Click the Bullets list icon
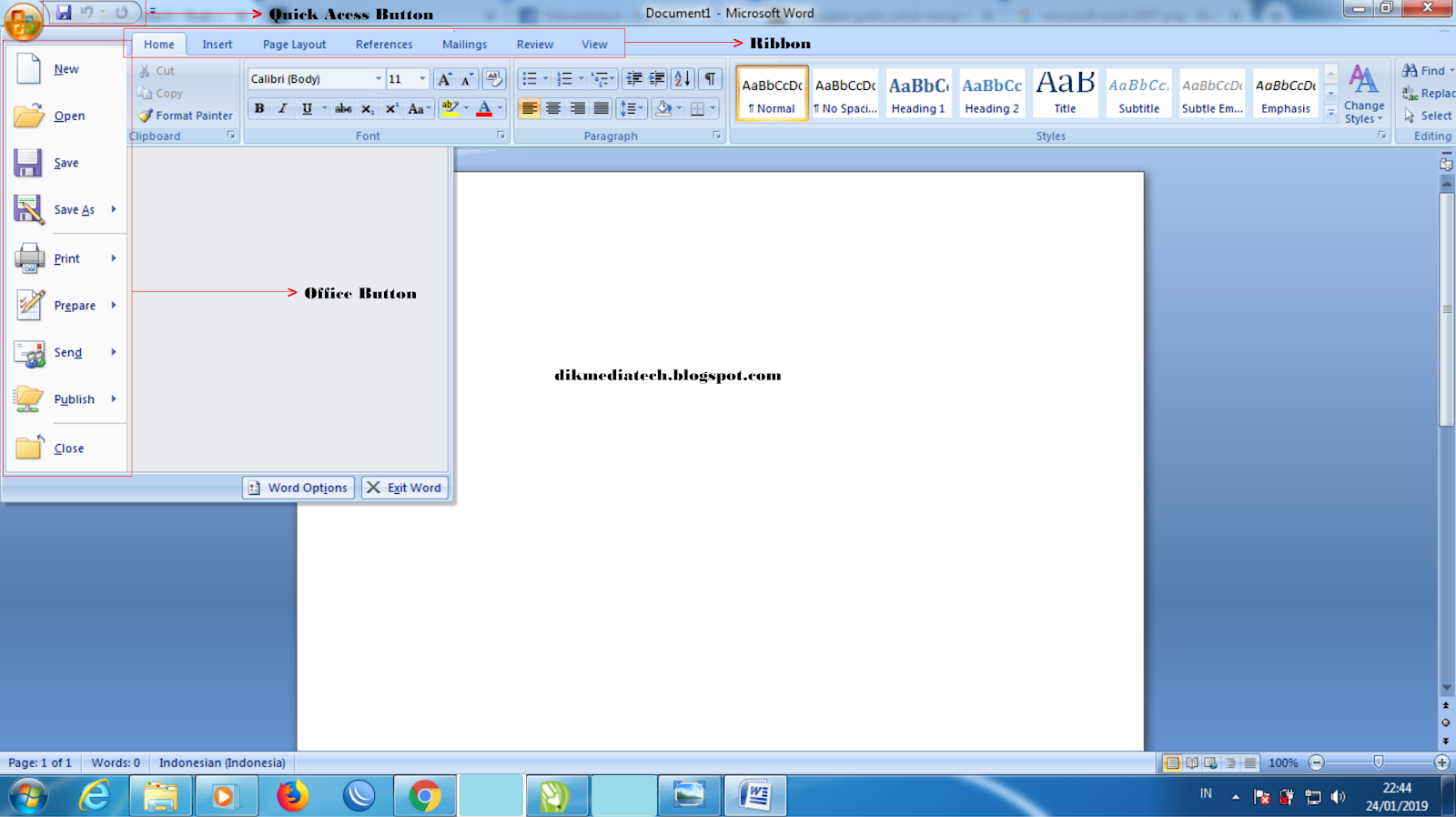The width and height of the screenshot is (1456, 817). point(530,79)
